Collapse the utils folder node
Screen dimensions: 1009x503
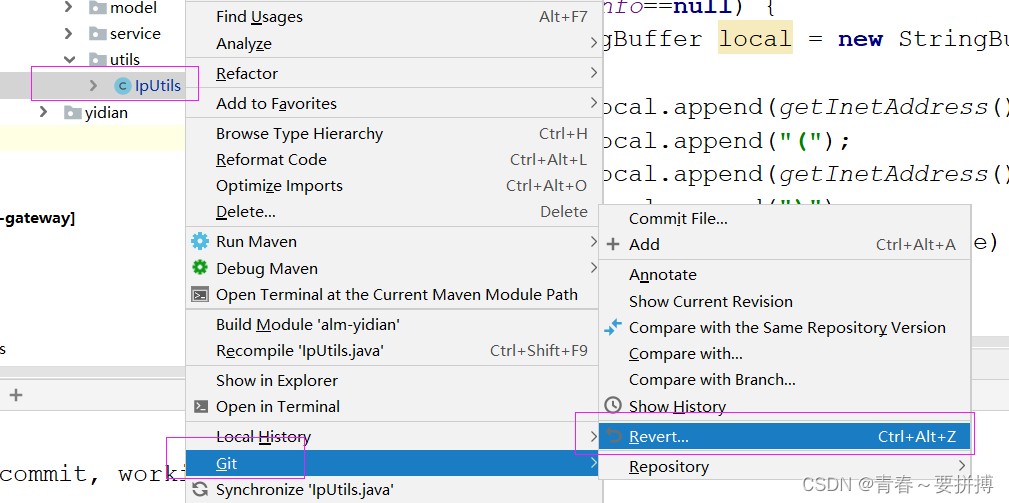click(69, 60)
